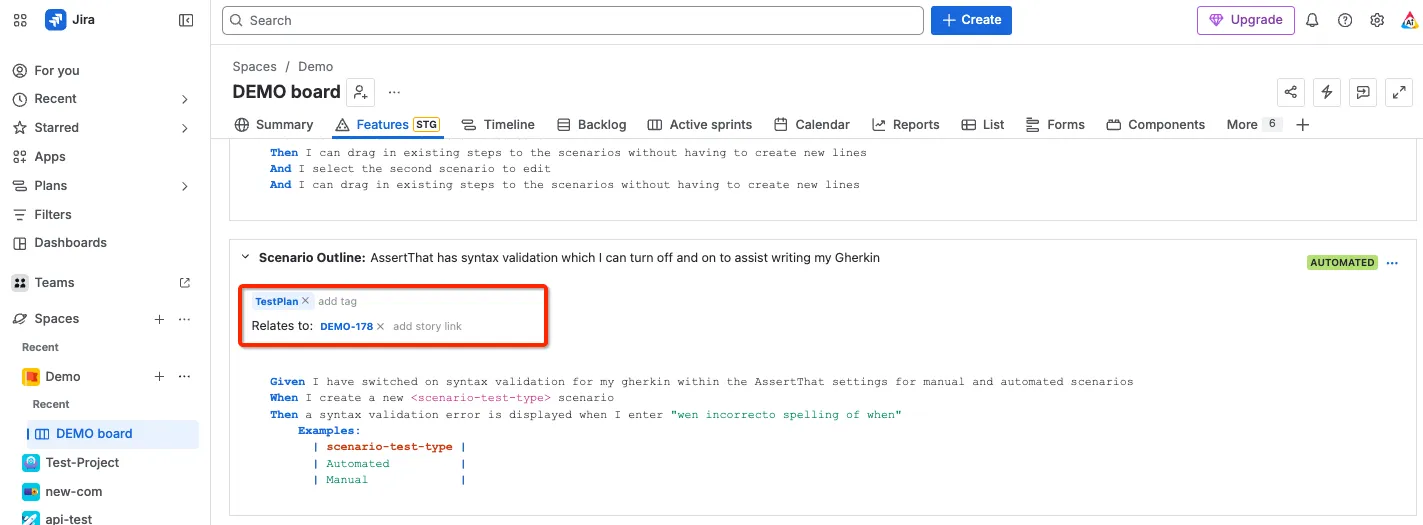Collapse the sidebar with the panel icon
The width and height of the screenshot is (1423, 525).
tap(186, 20)
